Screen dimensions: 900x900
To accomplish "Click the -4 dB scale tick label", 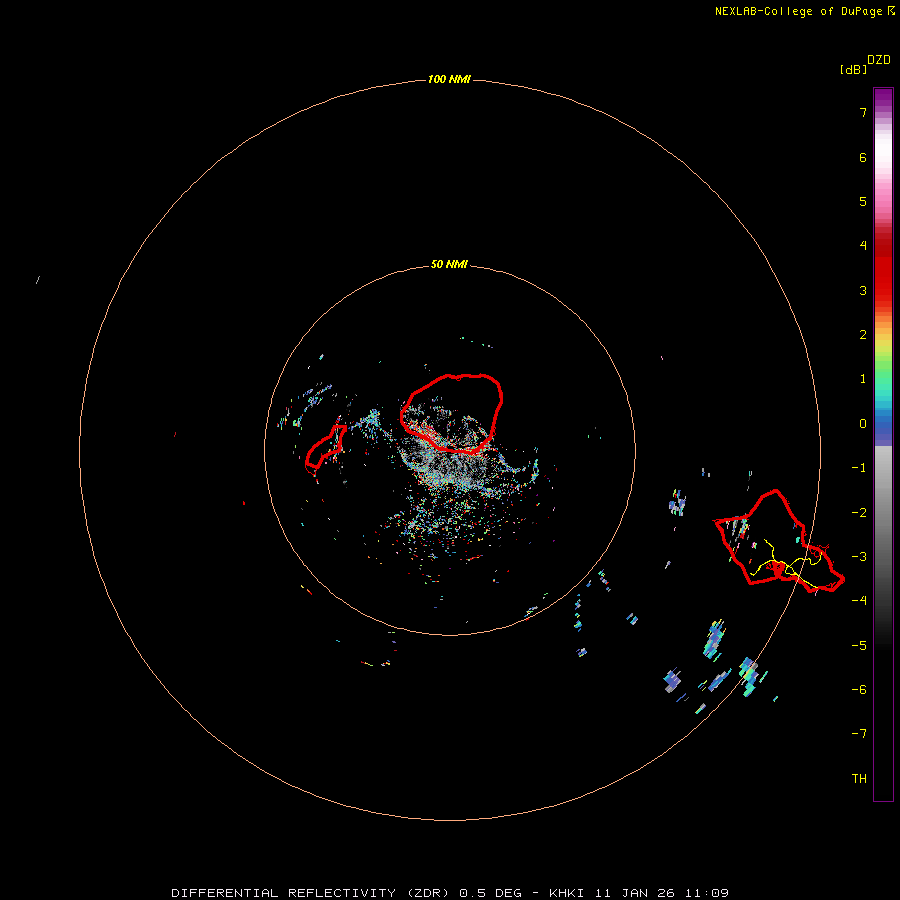I will pyautogui.click(x=859, y=600).
